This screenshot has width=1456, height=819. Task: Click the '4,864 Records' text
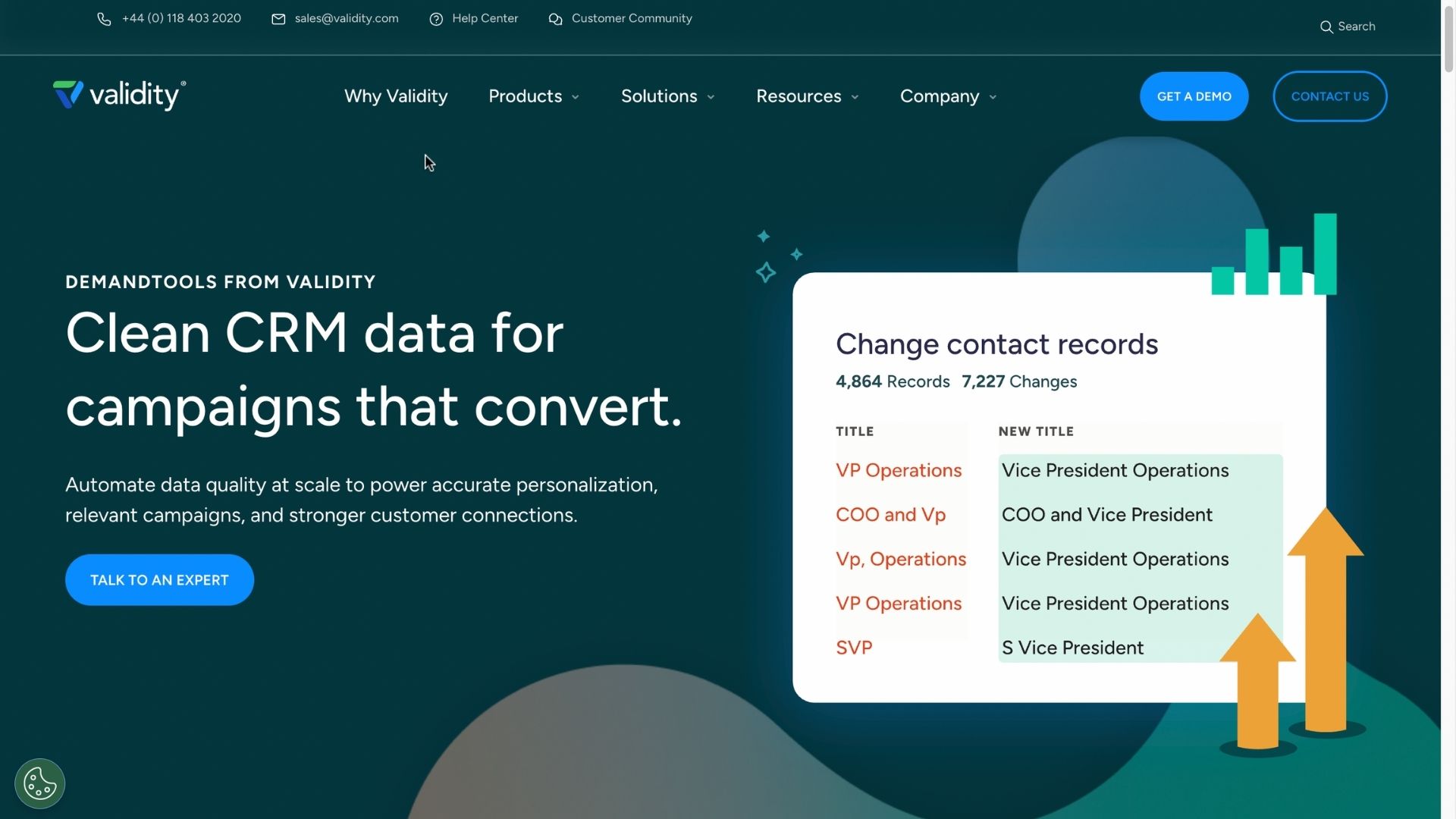tap(893, 381)
